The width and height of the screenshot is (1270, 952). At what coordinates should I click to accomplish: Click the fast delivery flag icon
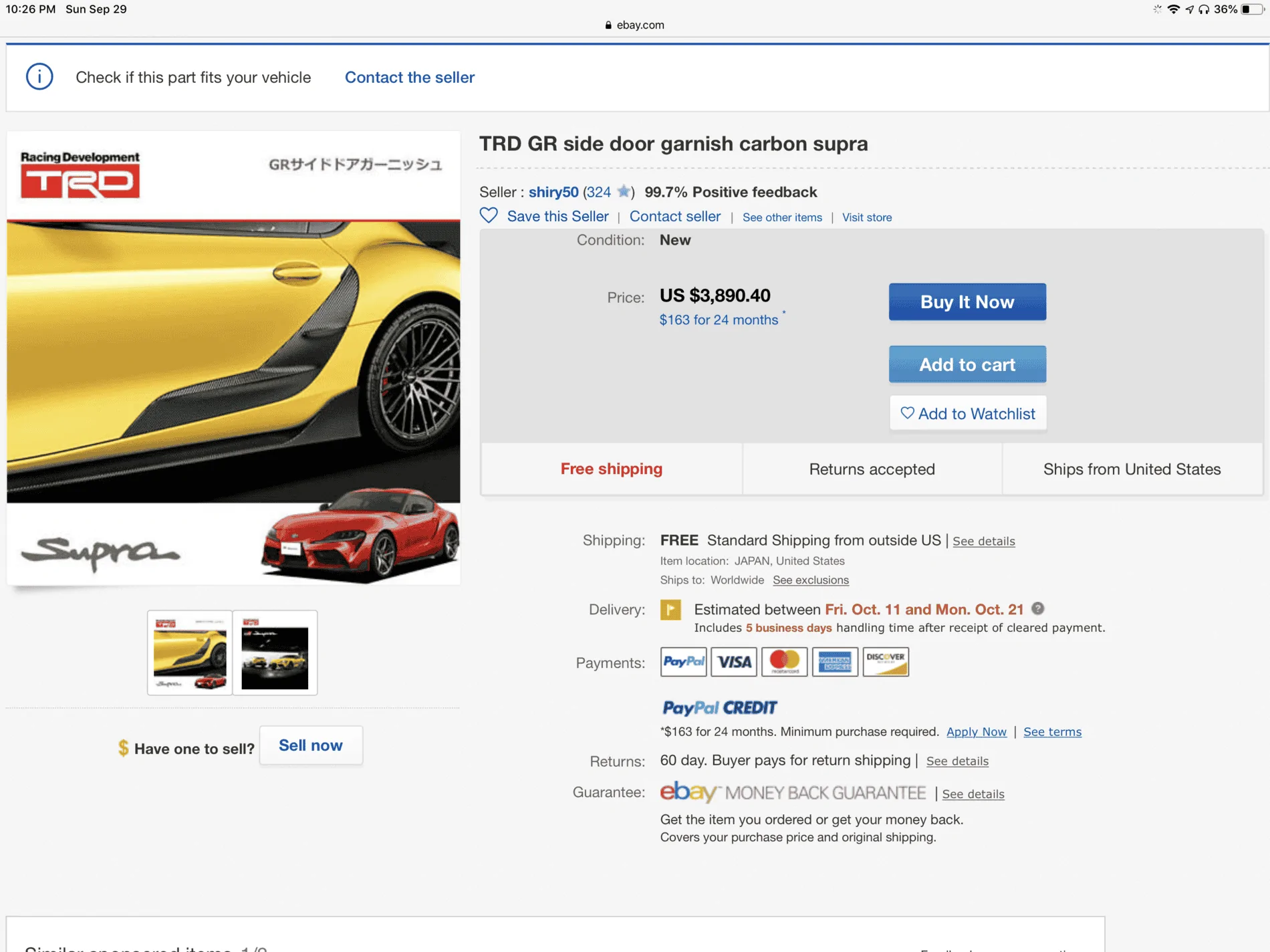pos(670,610)
